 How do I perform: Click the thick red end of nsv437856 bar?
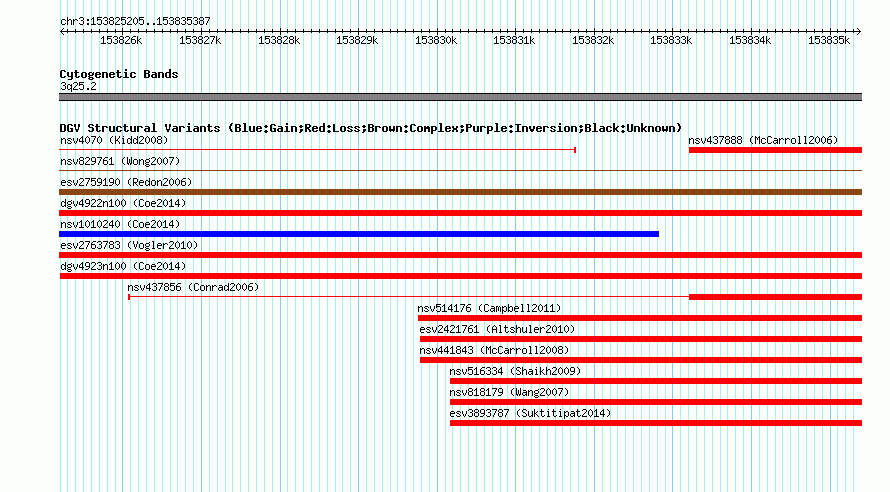(775, 297)
